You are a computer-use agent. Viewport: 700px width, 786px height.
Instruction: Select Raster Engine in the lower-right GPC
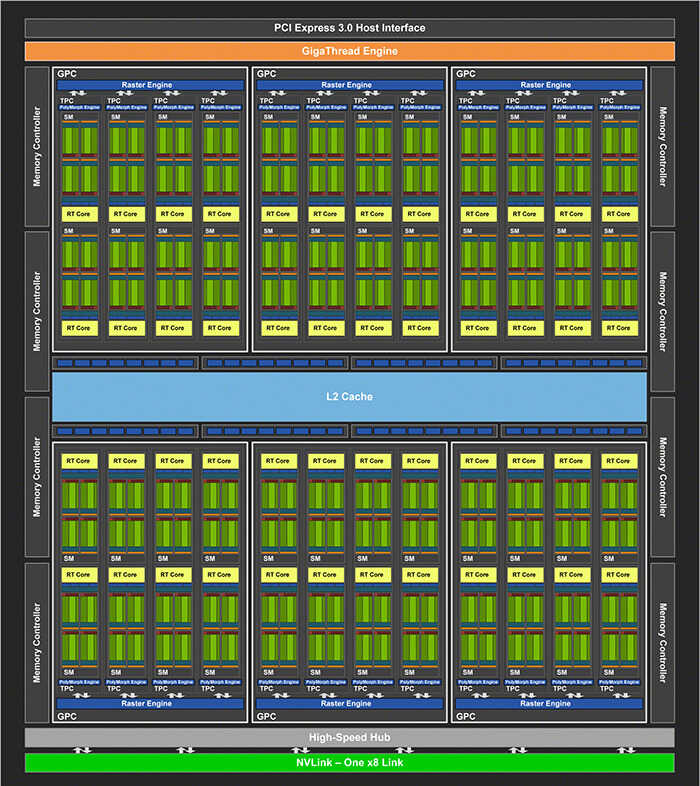549,704
